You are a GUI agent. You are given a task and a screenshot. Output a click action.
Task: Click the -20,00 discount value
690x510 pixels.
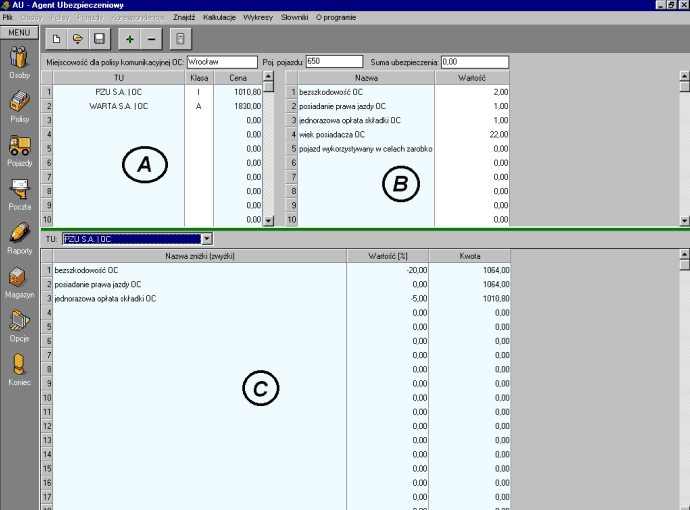[x=388, y=270]
